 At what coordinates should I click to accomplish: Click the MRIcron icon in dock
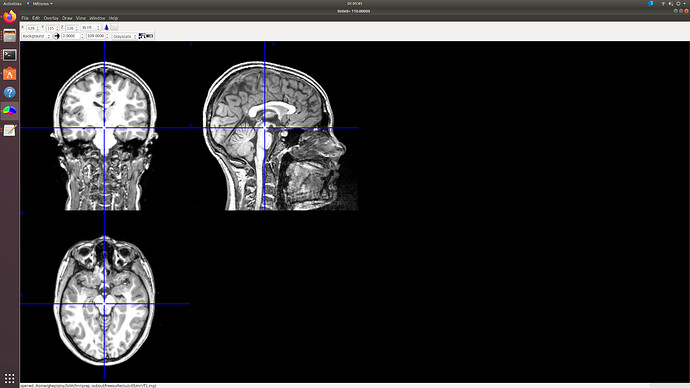click(10, 111)
